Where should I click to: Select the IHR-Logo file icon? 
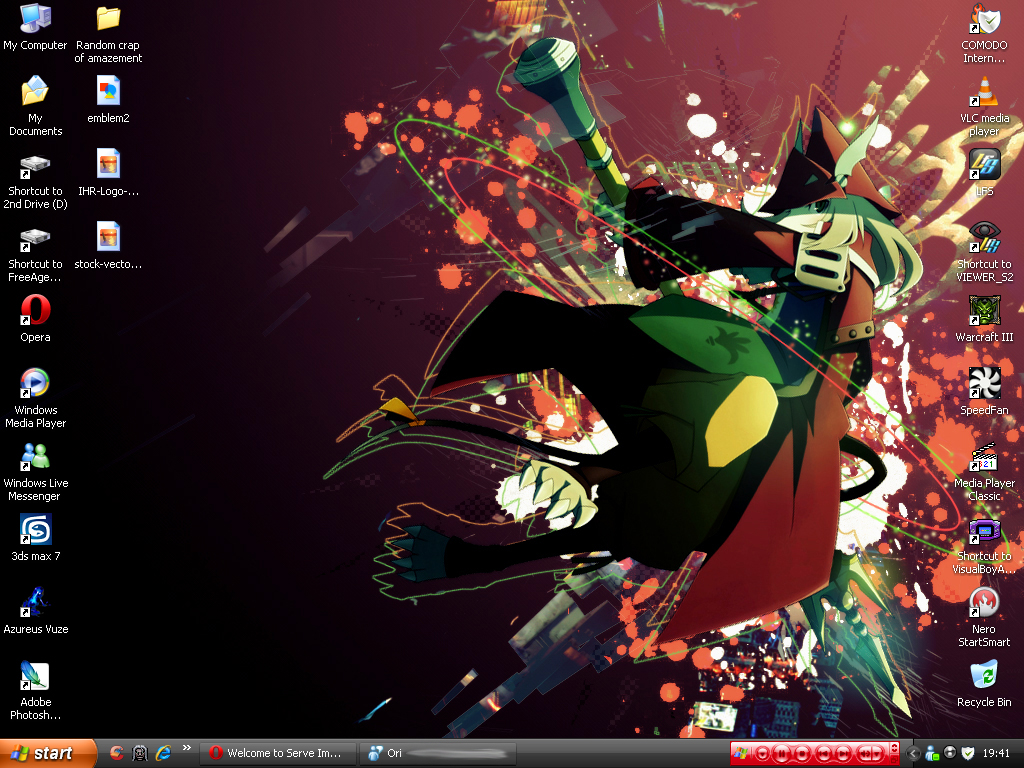tap(108, 172)
